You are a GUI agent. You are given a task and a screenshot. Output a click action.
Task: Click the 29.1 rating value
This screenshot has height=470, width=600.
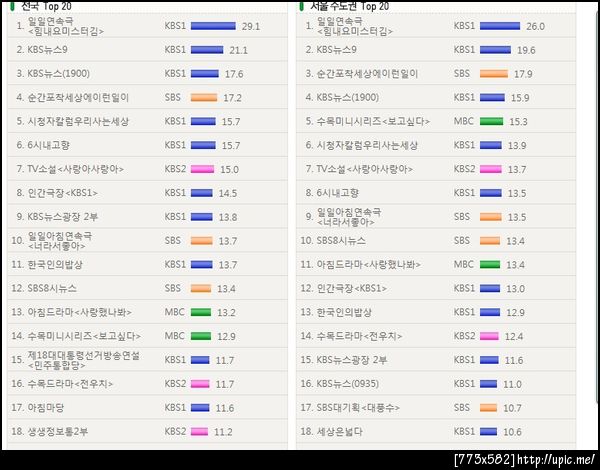[251, 26]
